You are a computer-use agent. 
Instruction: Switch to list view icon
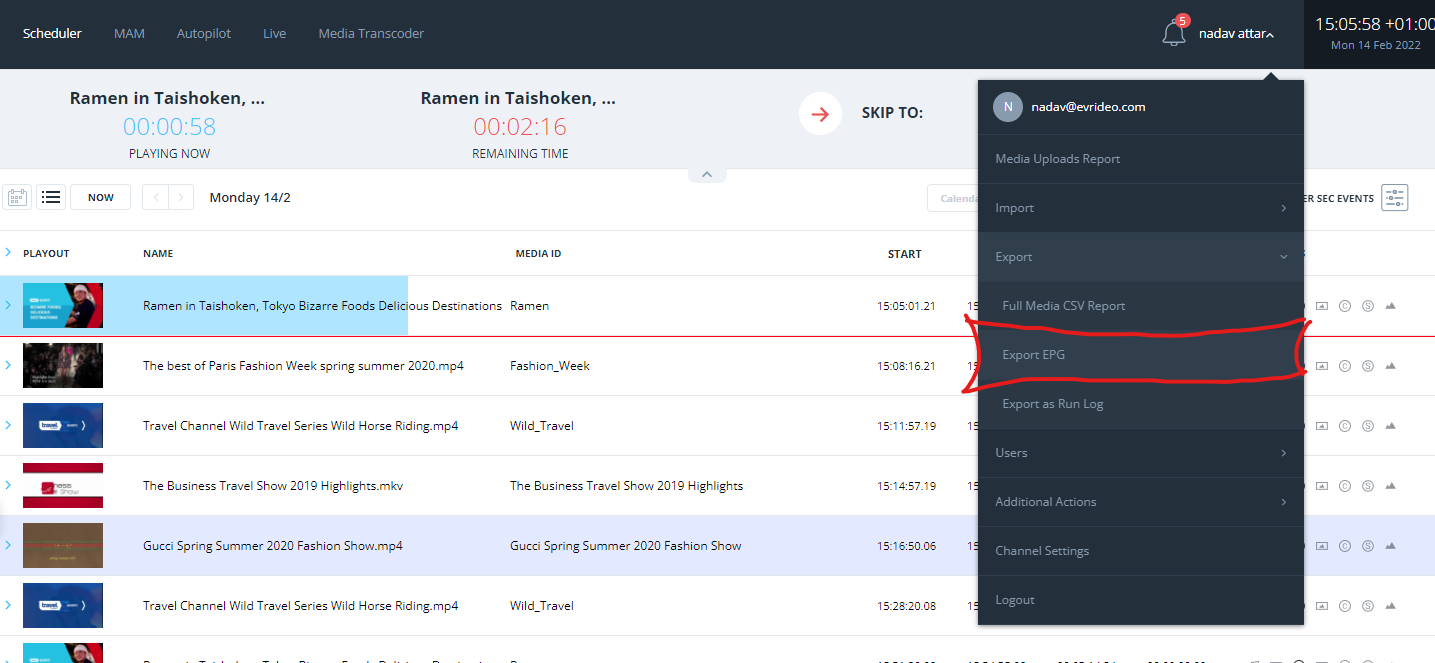51,197
